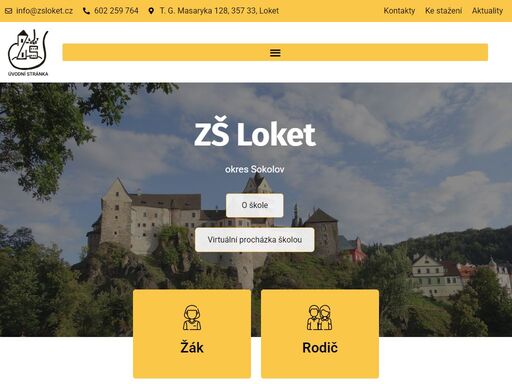Open the hamburger menu icon
Screen dimensions: 512x384
click(275, 52)
